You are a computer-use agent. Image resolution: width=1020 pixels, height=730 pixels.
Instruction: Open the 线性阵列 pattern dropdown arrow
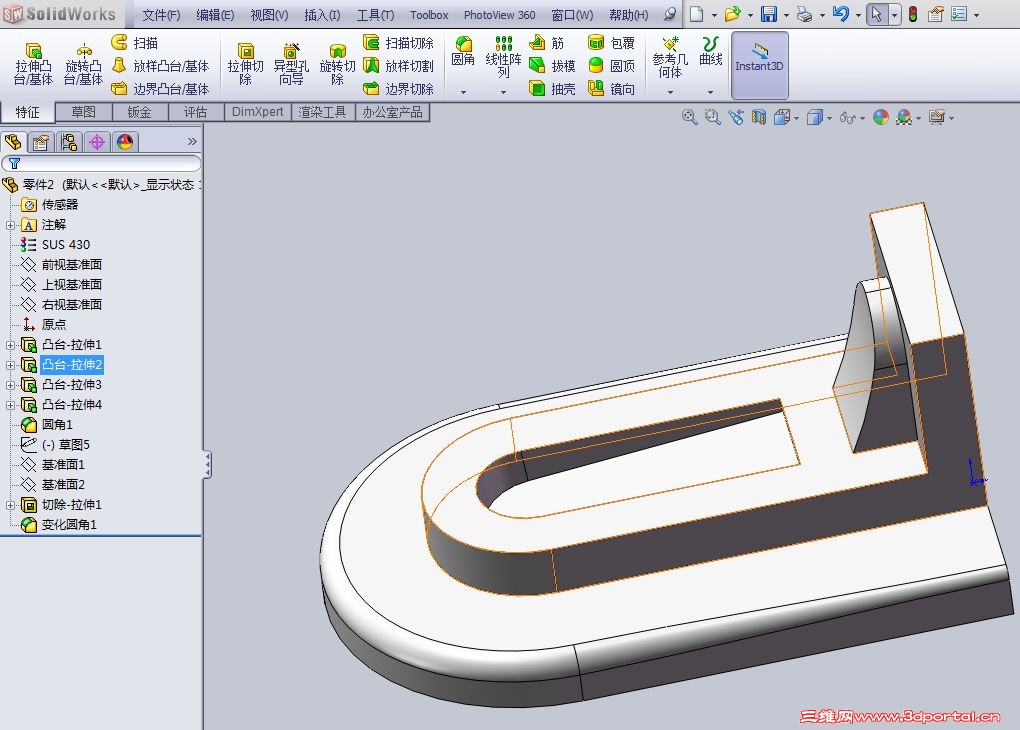[503, 92]
